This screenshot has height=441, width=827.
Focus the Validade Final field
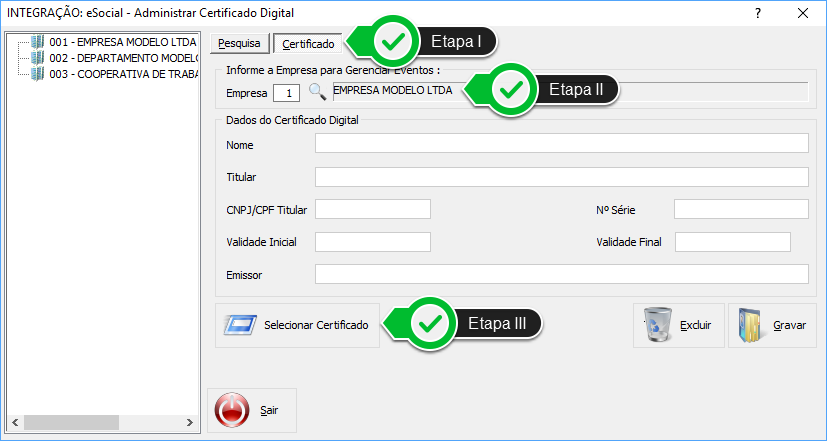point(733,242)
